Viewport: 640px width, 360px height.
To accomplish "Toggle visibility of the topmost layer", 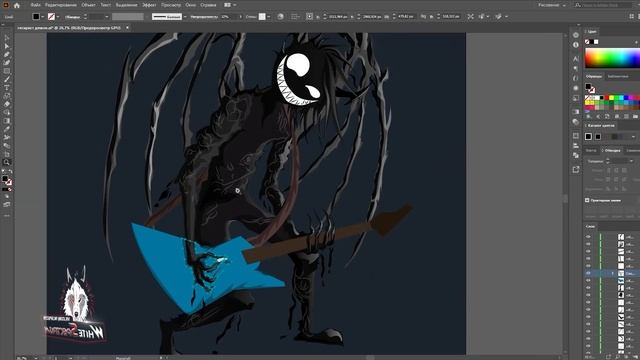I will (588, 237).
